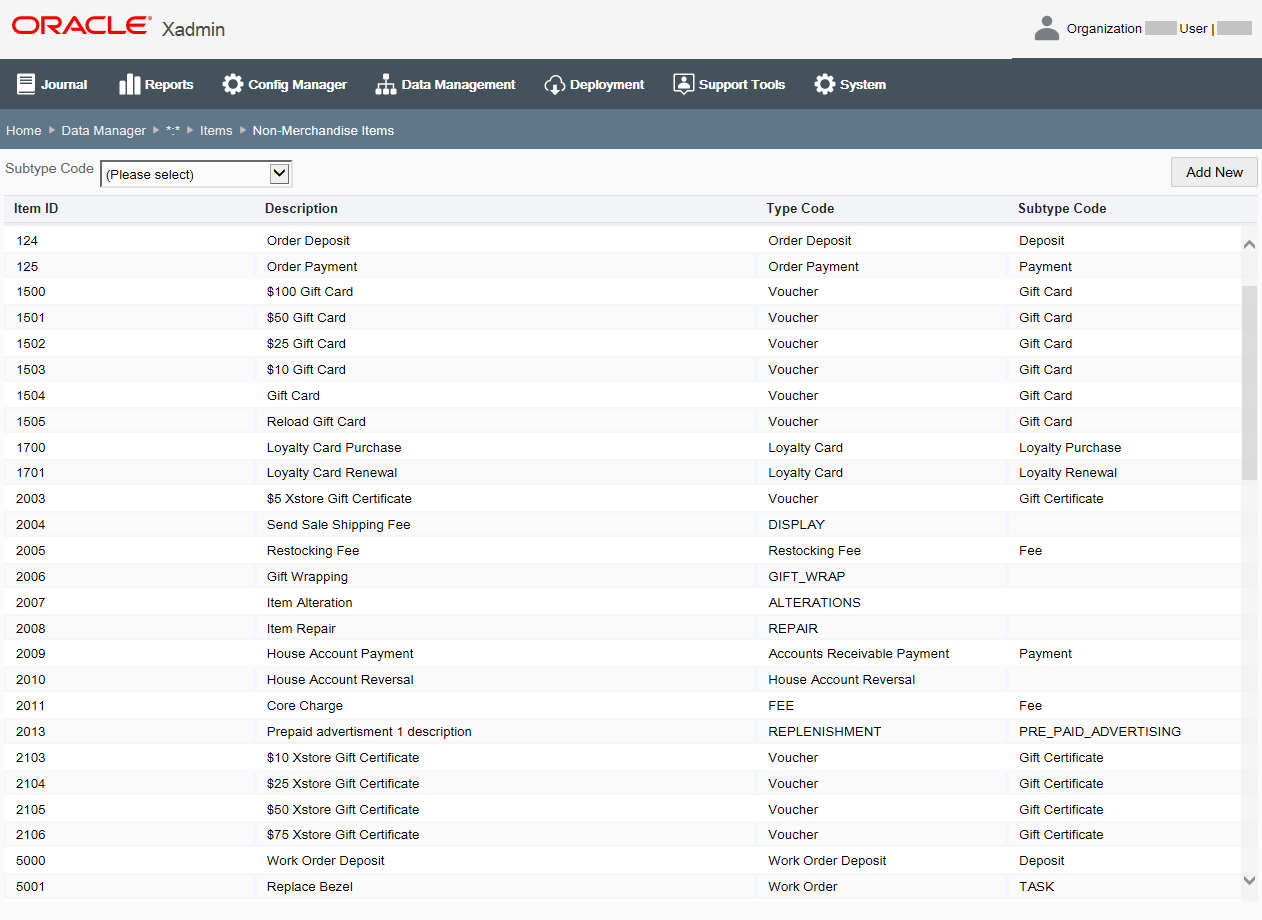Select the Gift Wrapping row
Screen dimensions: 1262x920
coord(622,577)
